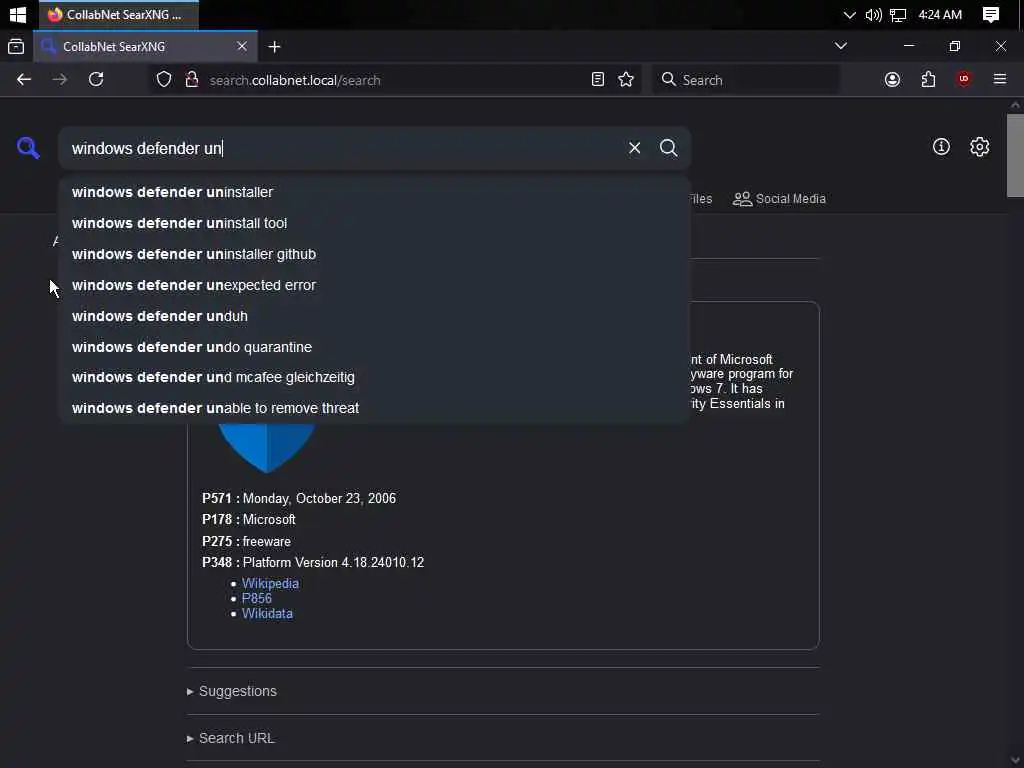Reload the current page
Image resolution: width=1024 pixels, height=768 pixels.
[96, 80]
